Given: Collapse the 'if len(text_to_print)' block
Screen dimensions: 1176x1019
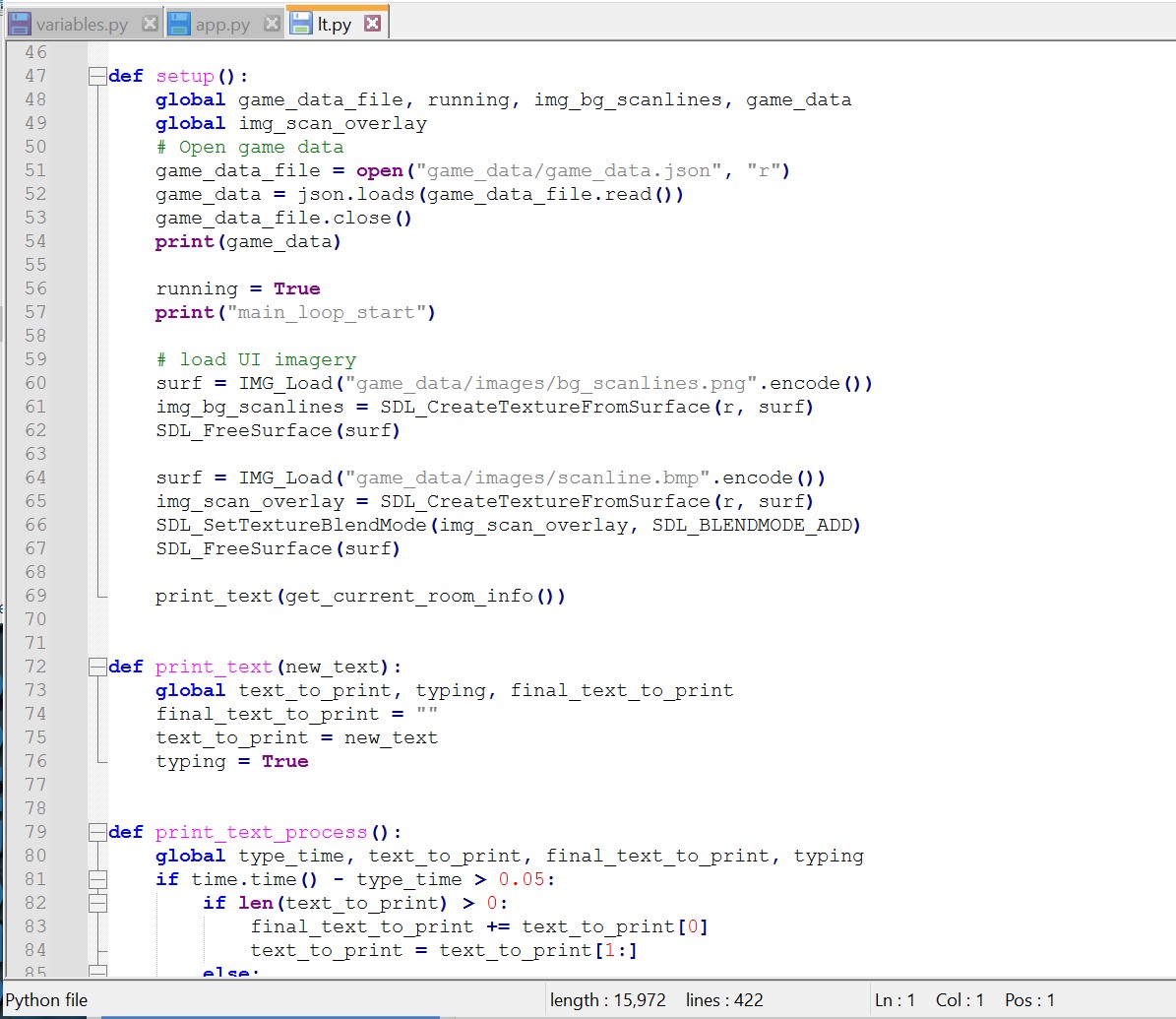Looking at the screenshot, I should 96,903.
